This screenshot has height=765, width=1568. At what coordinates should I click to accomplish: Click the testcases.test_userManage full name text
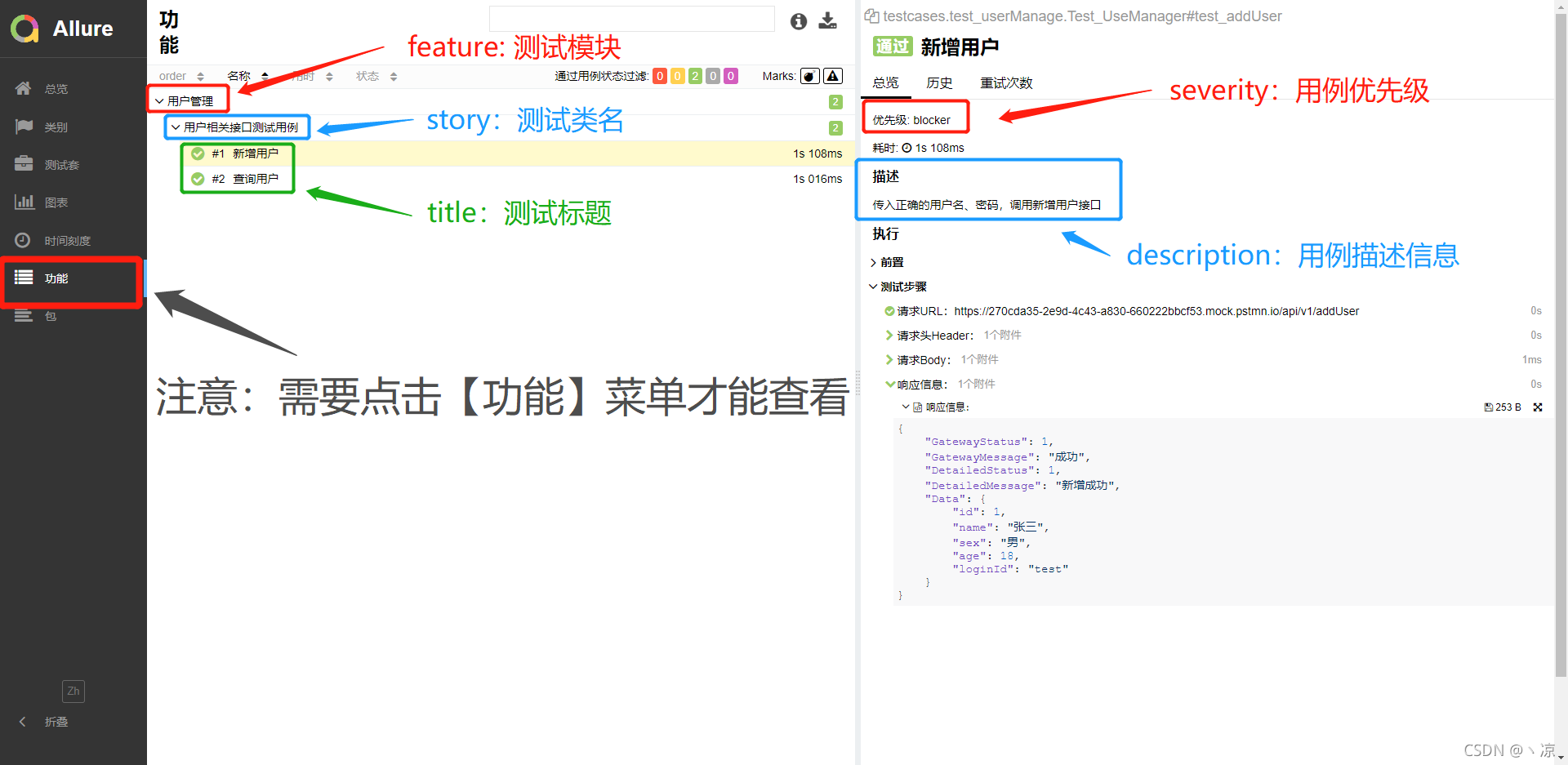pos(1083,16)
